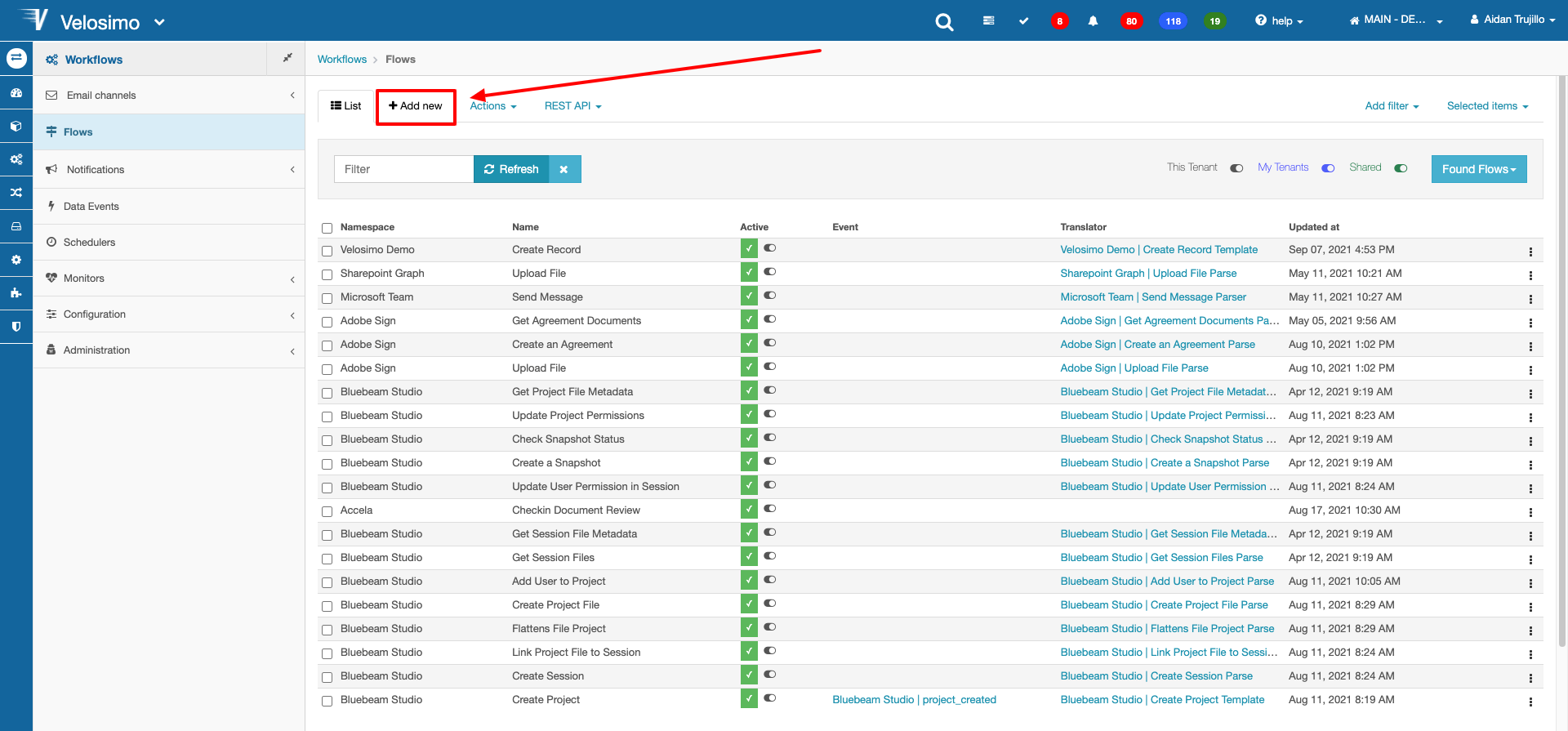Open the help dropdown

tap(1279, 21)
